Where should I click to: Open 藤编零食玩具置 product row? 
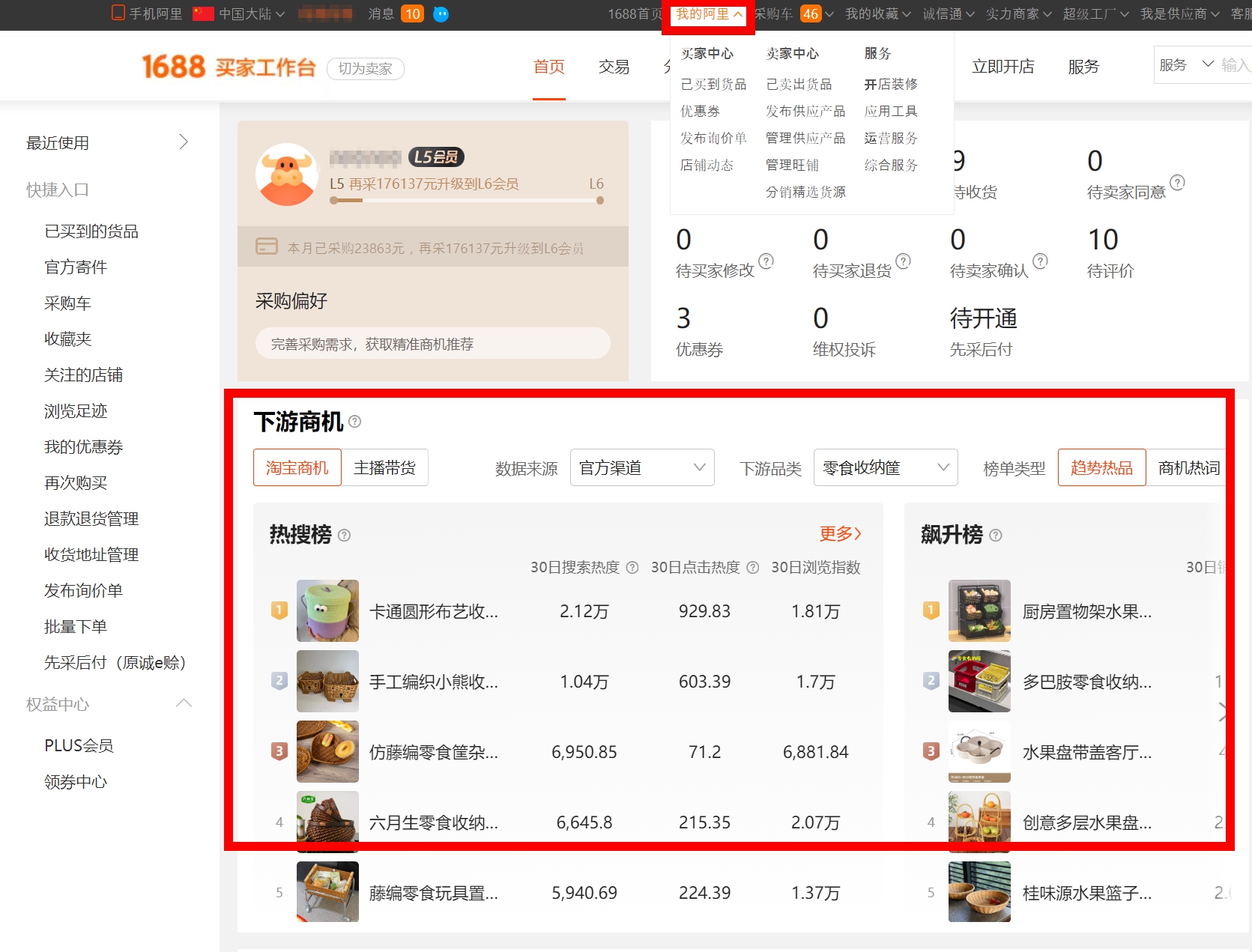pos(569,892)
